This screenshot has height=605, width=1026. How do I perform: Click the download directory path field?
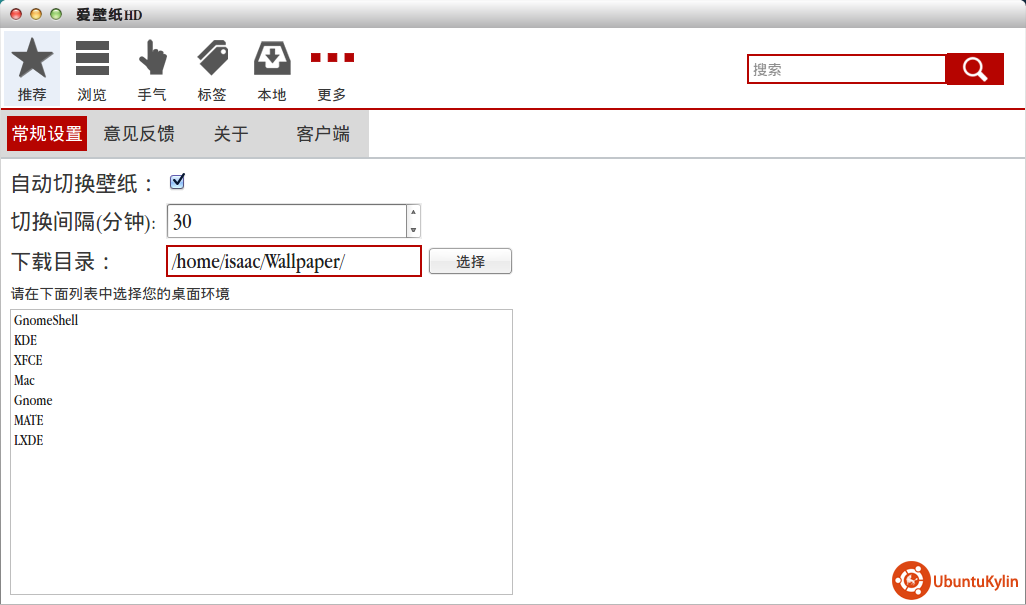293,261
